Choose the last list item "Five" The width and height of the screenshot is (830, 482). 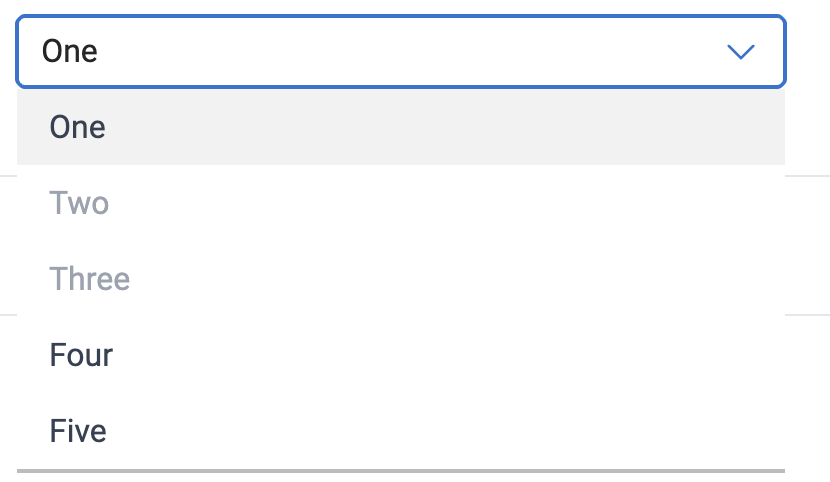[78, 431]
